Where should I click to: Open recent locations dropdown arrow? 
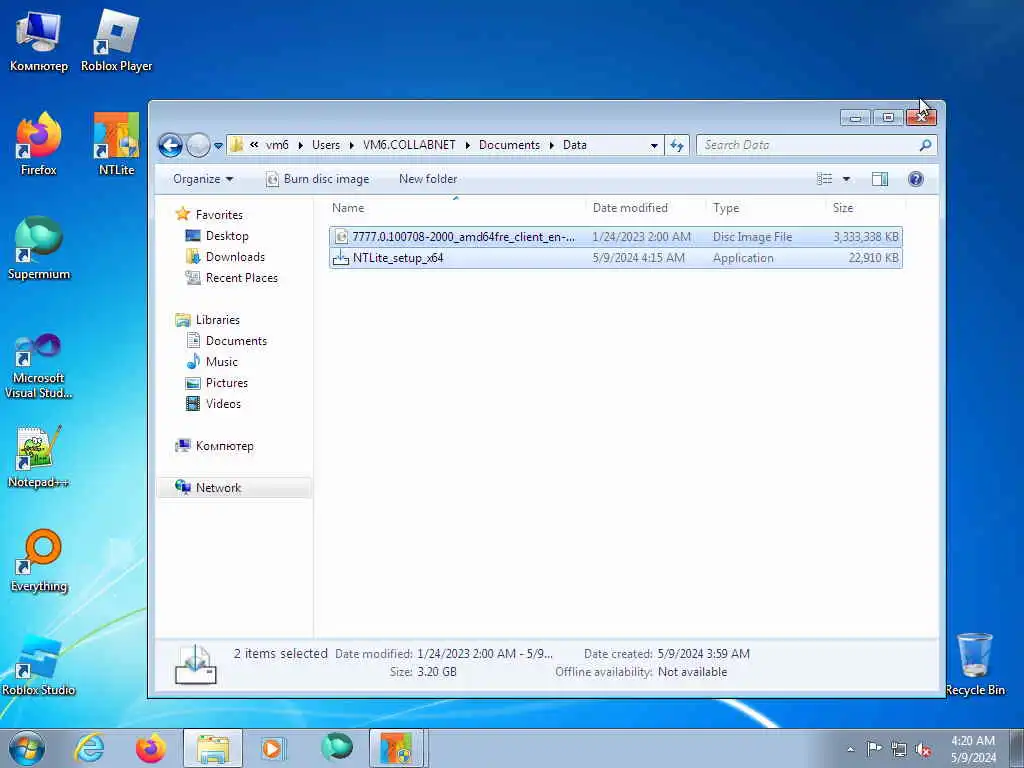[218, 146]
